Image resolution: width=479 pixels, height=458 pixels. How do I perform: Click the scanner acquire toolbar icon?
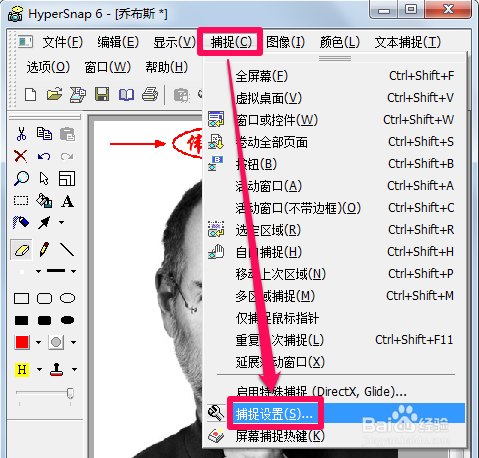tap(78, 95)
